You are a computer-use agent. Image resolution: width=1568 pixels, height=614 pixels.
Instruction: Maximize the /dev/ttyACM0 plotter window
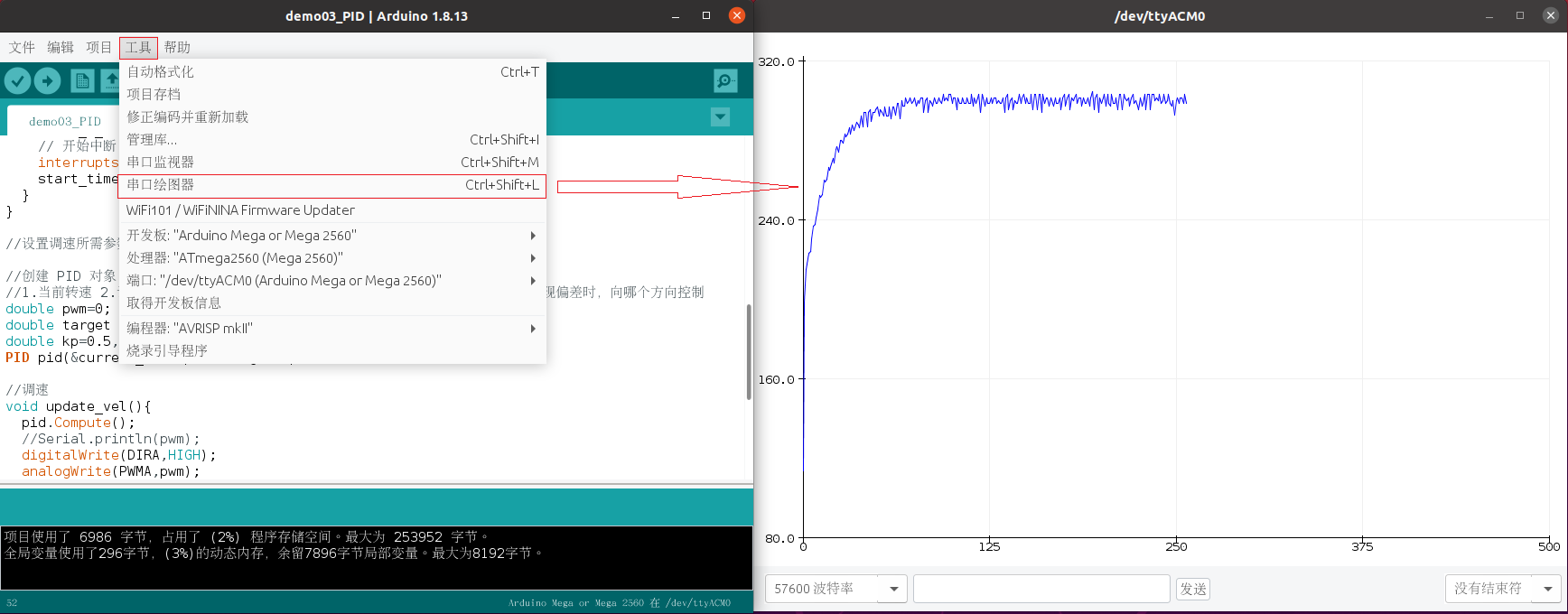tap(1520, 15)
